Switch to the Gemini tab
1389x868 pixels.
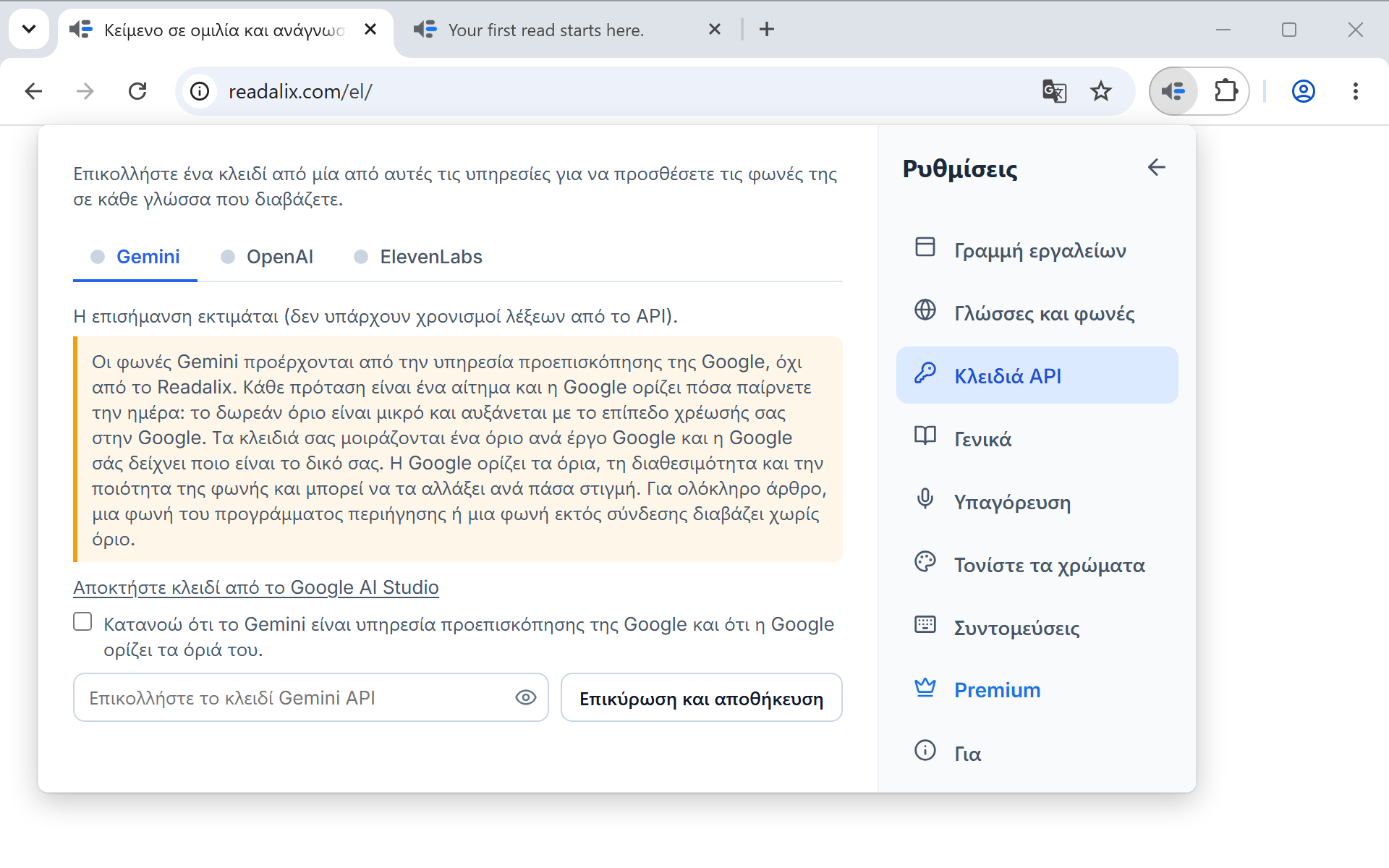pyautogui.click(x=135, y=257)
